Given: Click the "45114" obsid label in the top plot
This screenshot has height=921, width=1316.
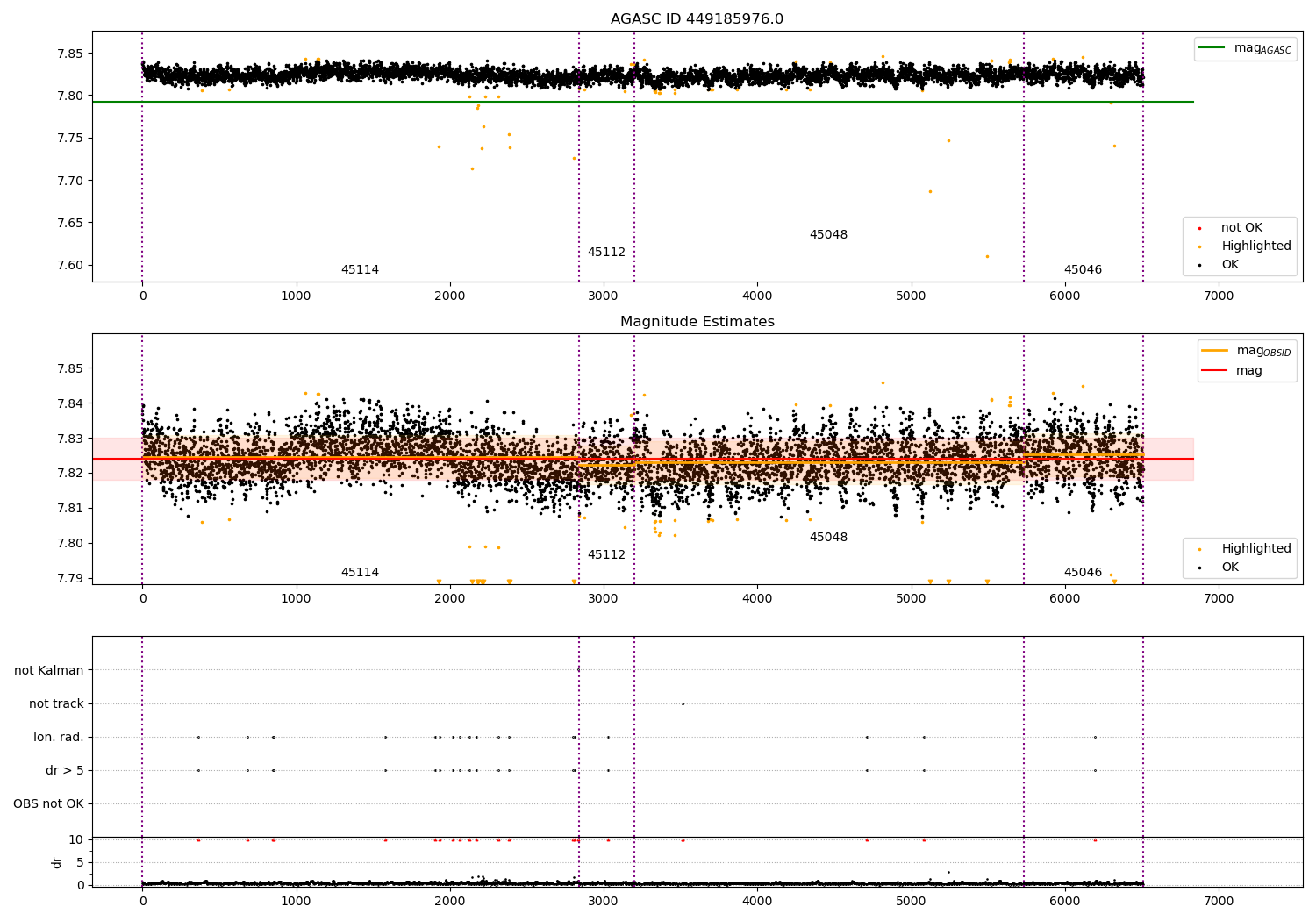Looking at the screenshot, I should click(x=360, y=269).
